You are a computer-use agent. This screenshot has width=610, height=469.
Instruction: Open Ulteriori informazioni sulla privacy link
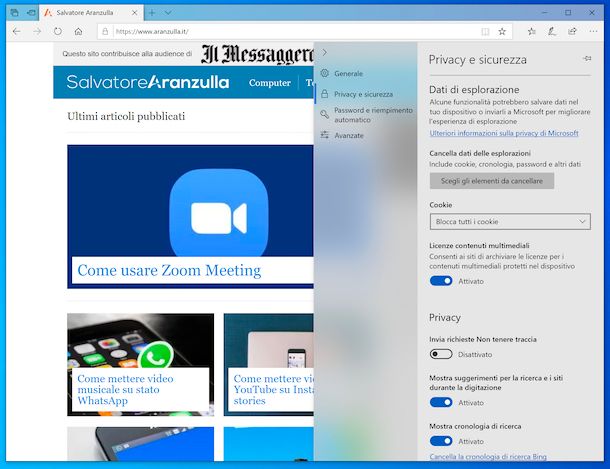[504, 133]
